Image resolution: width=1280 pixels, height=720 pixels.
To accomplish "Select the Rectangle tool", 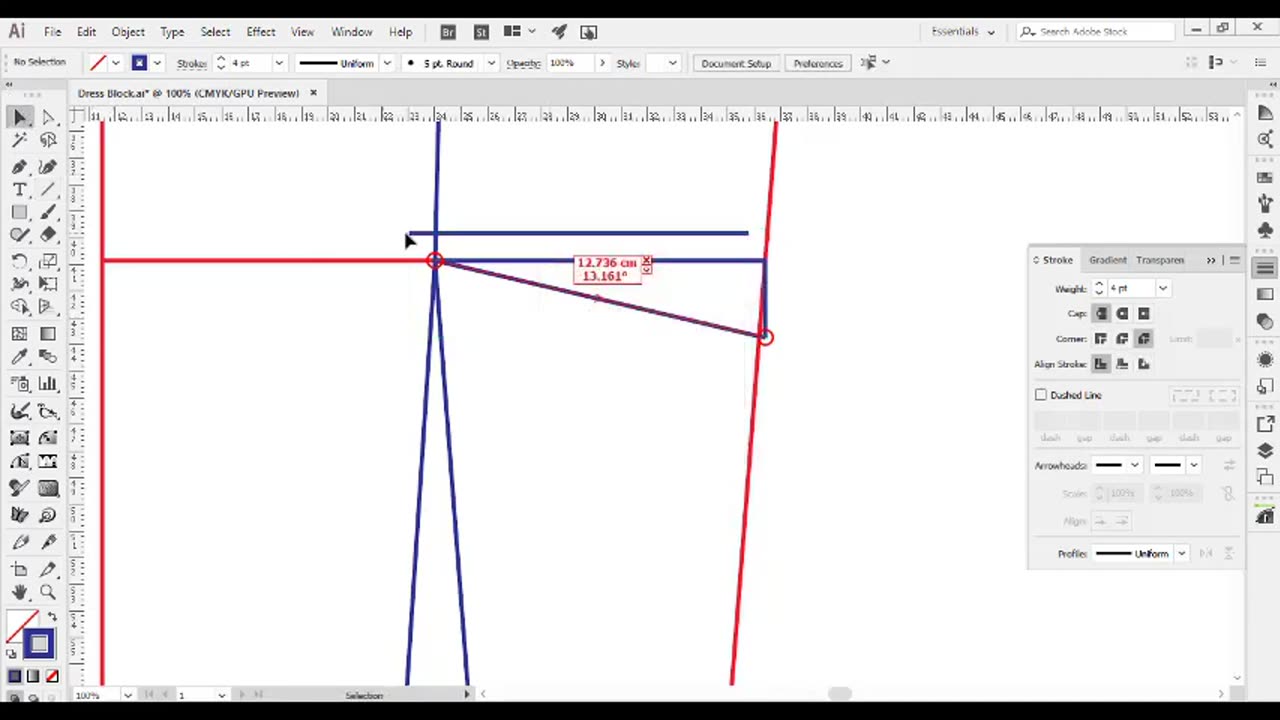I will (x=20, y=212).
